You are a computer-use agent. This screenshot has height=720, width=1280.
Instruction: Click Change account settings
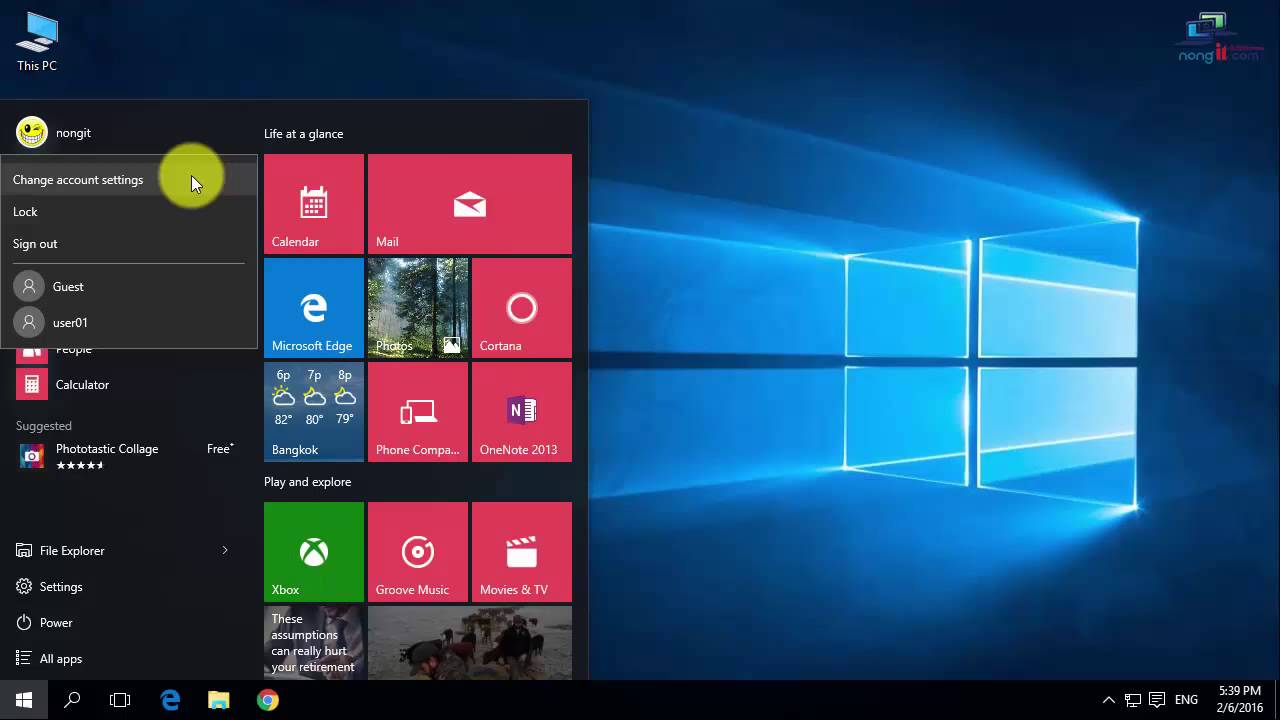[x=128, y=180]
